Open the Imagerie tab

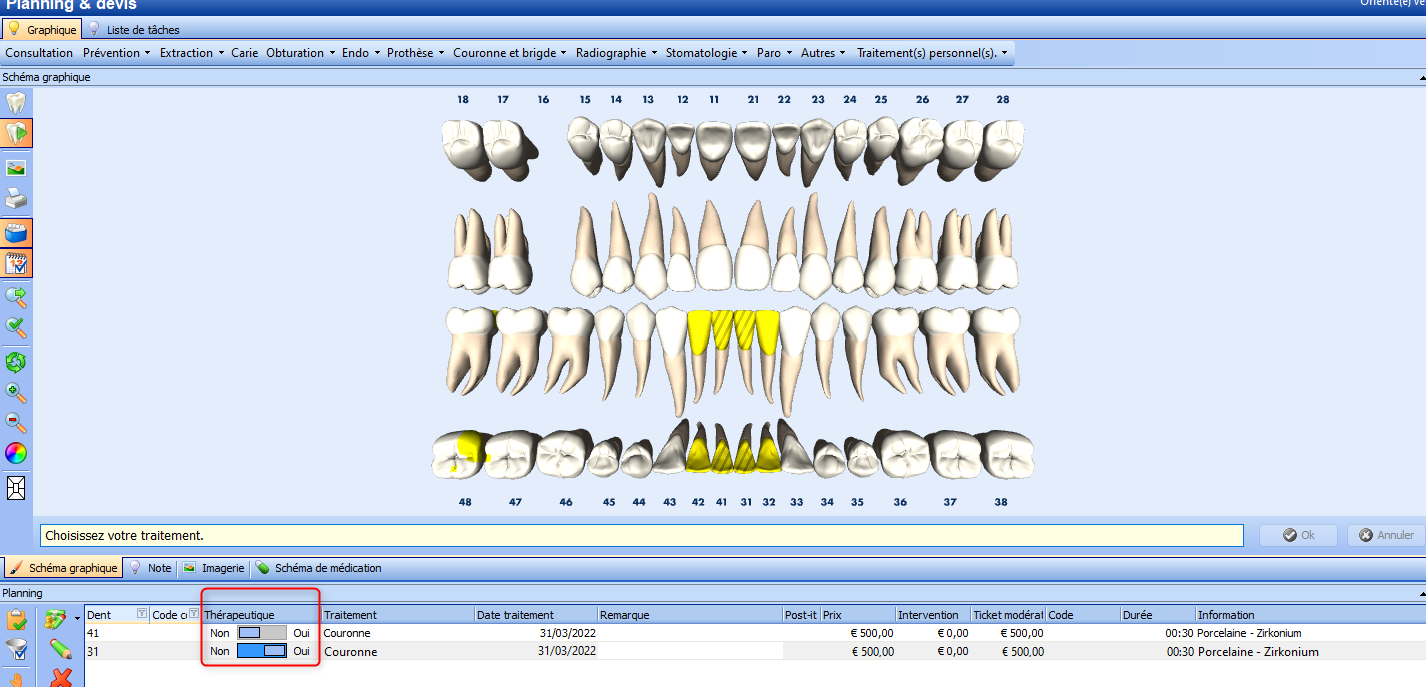coord(213,568)
